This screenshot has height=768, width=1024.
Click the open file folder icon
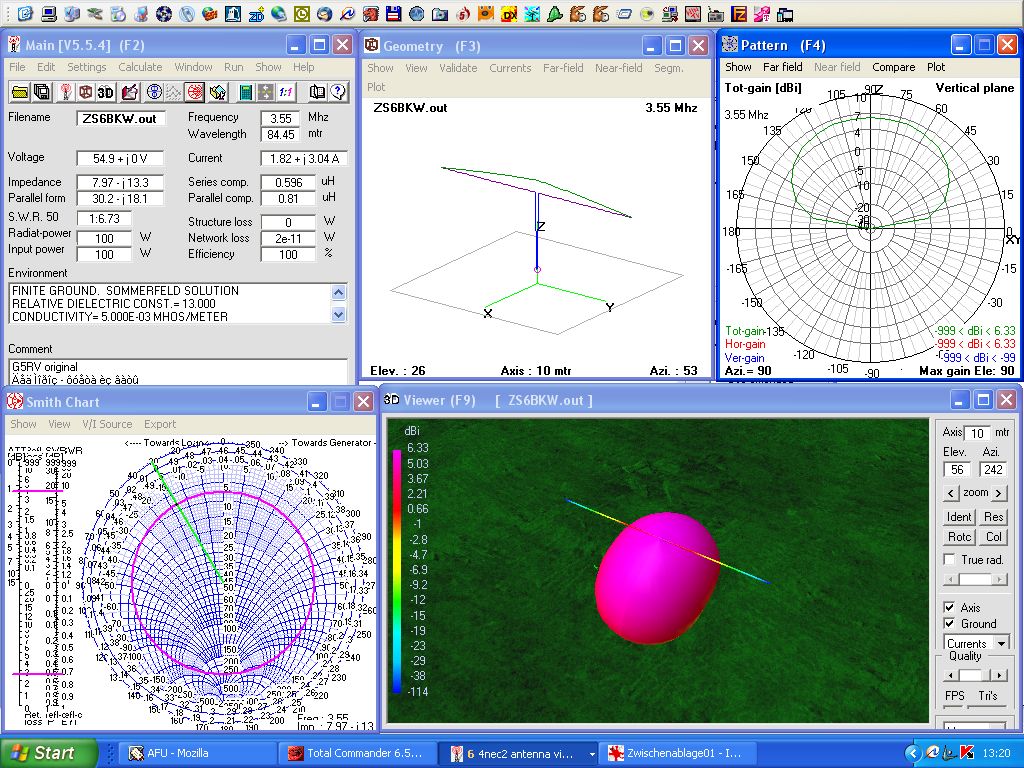[19, 92]
